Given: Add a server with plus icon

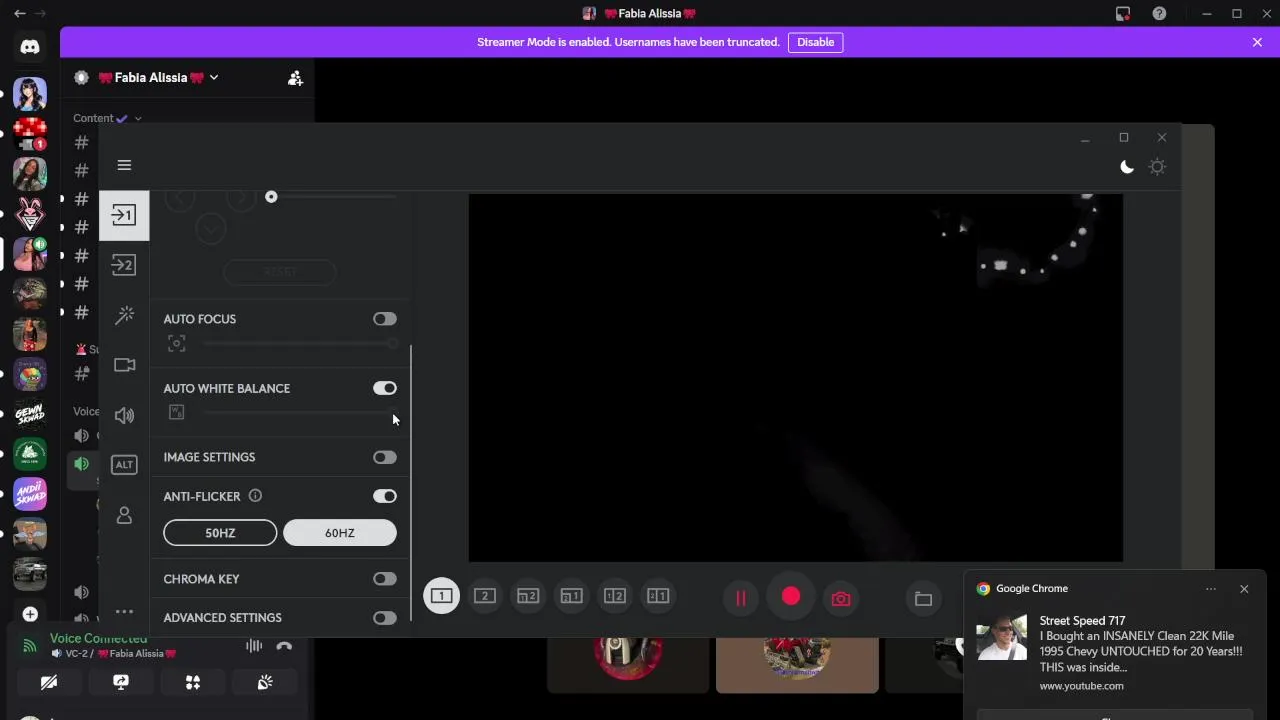Looking at the screenshot, I should point(30,614).
